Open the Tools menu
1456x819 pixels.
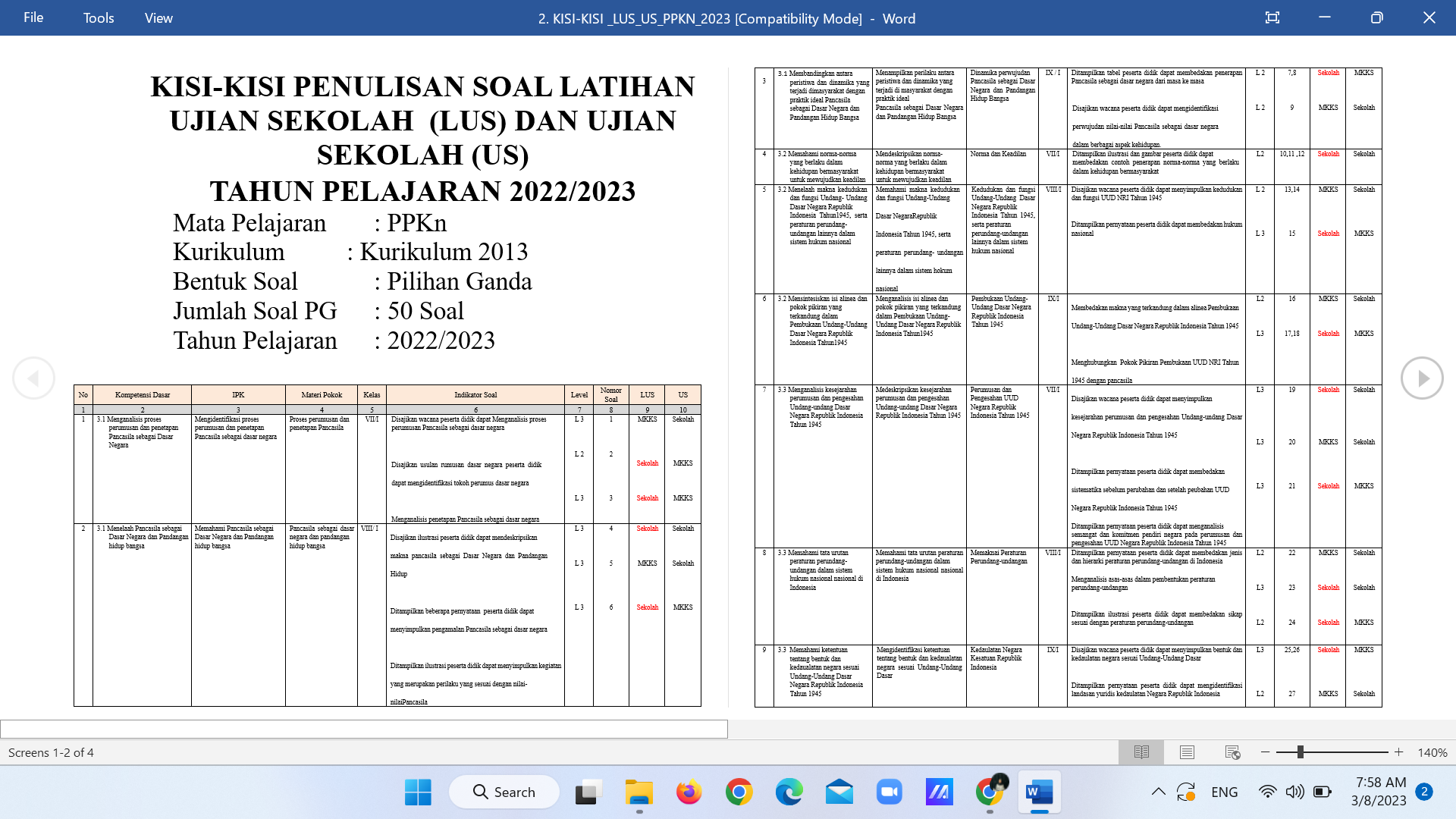(99, 17)
